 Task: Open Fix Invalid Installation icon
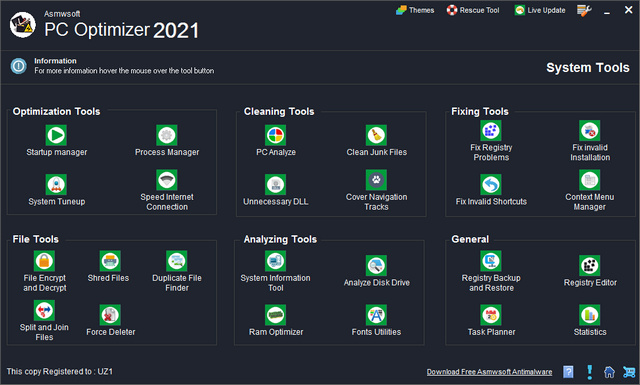coord(590,131)
